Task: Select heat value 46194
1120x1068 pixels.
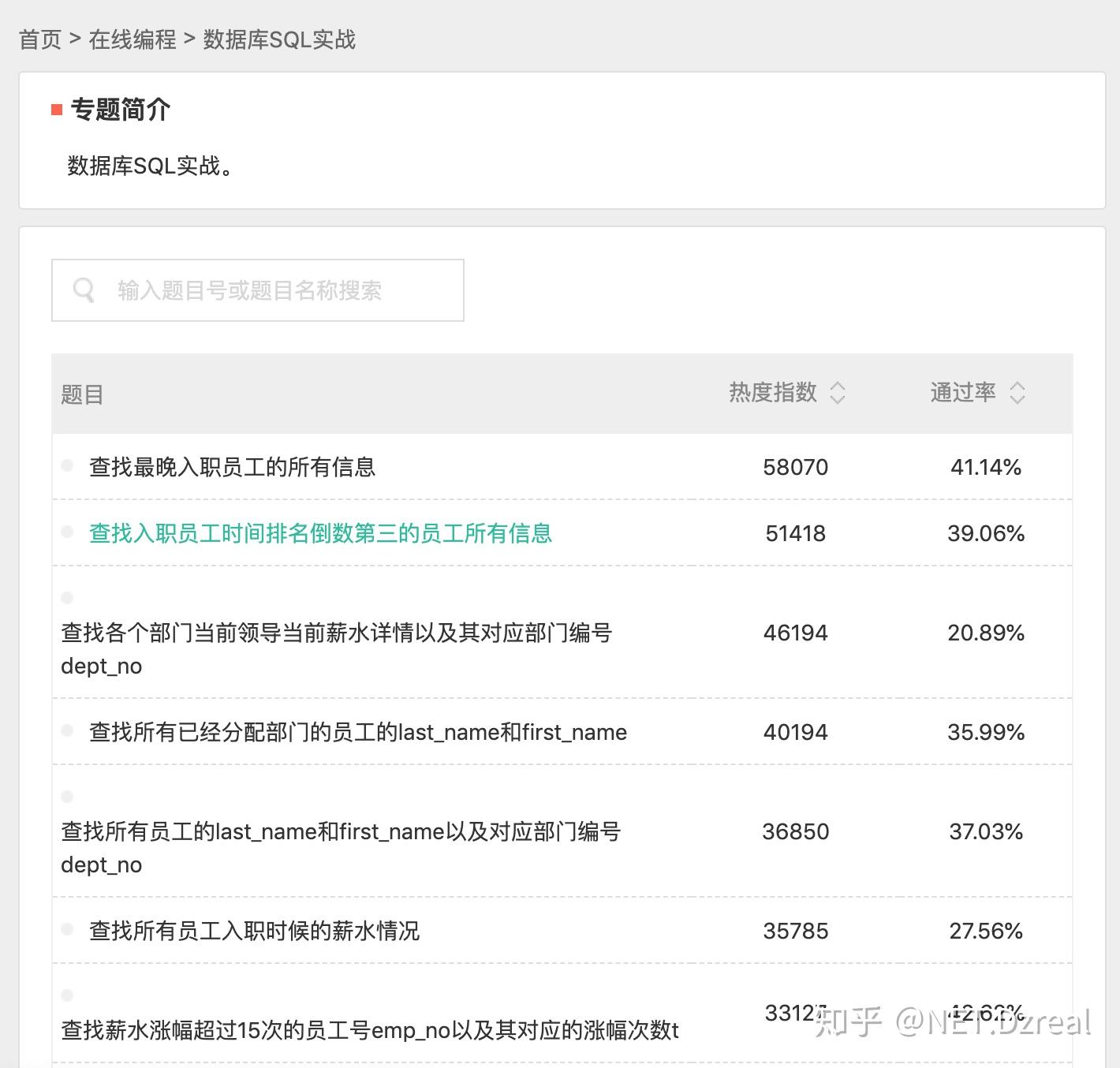Action: point(796,633)
